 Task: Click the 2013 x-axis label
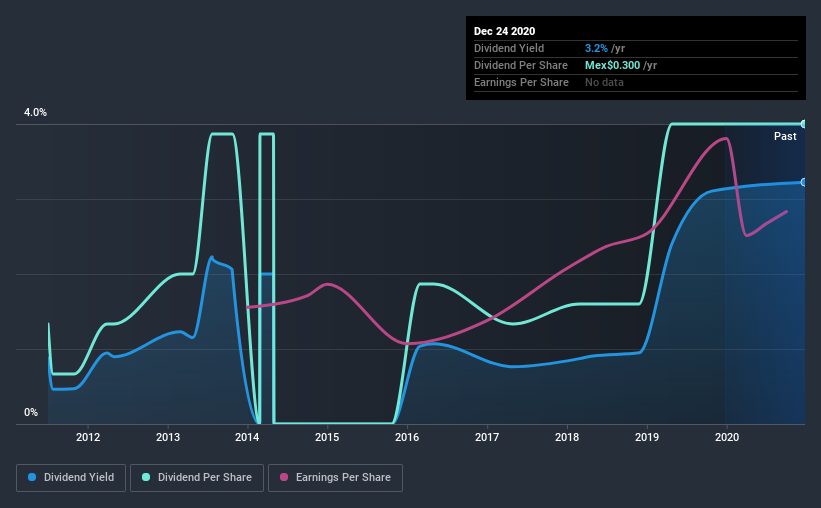(168, 437)
